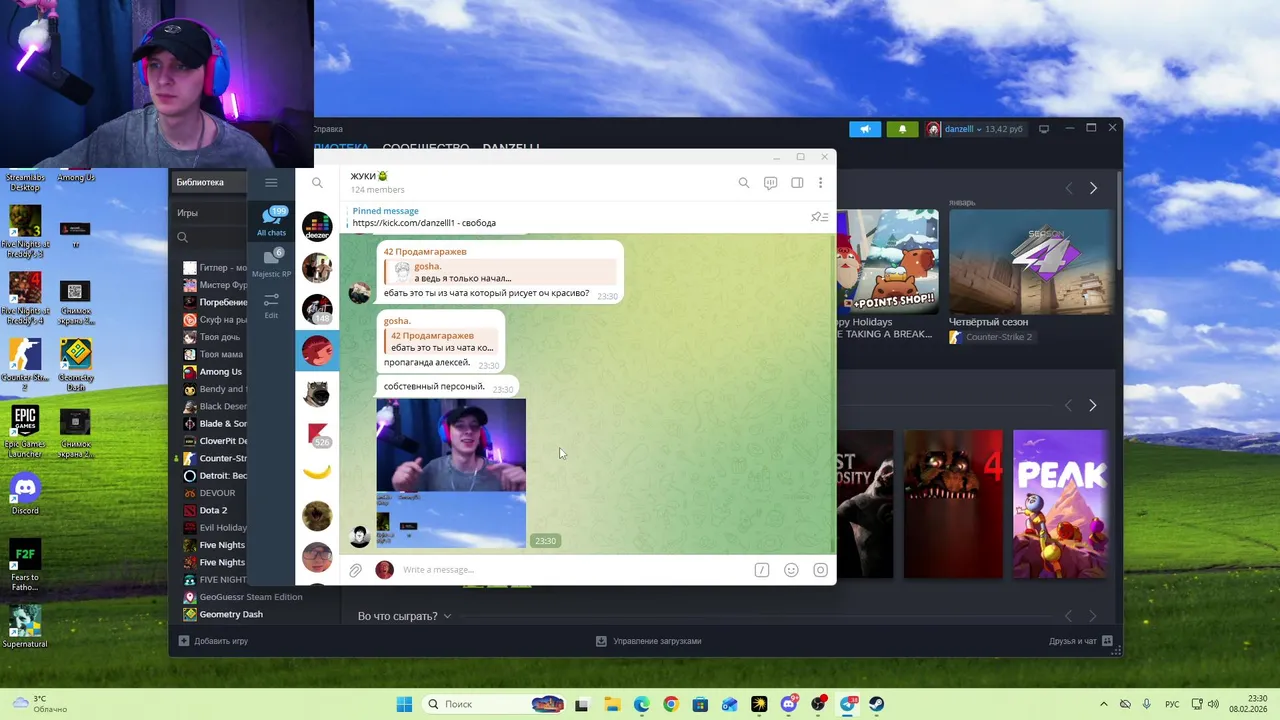
Task: Open chat with 148 unread badge
Action: click(x=317, y=309)
